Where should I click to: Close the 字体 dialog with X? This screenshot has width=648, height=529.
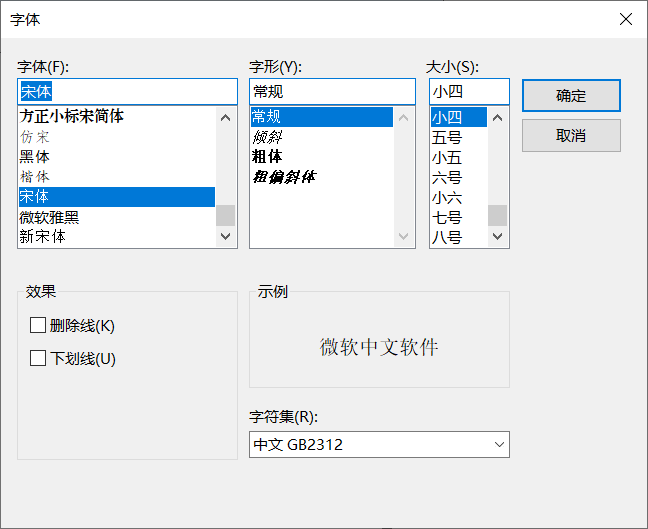pos(626,19)
